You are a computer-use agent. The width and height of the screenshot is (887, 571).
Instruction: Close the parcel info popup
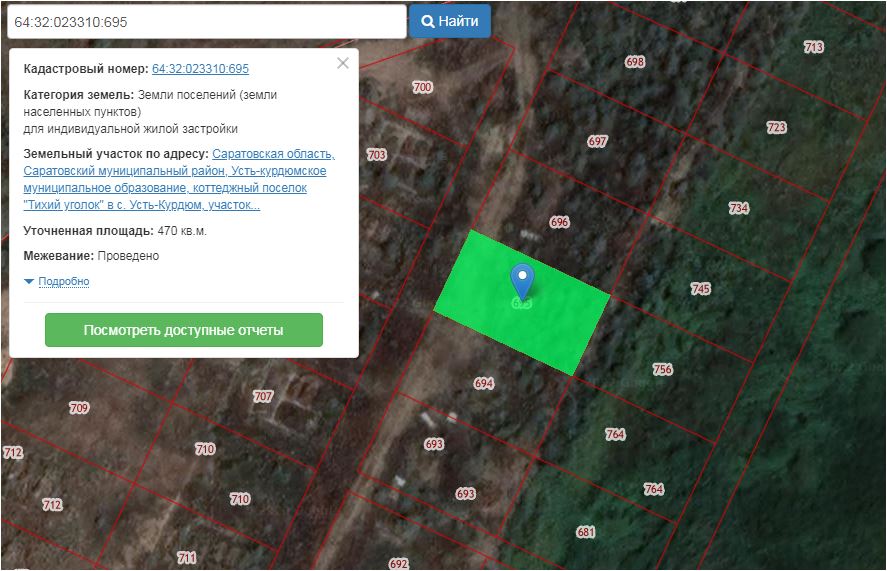pos(343,63)
